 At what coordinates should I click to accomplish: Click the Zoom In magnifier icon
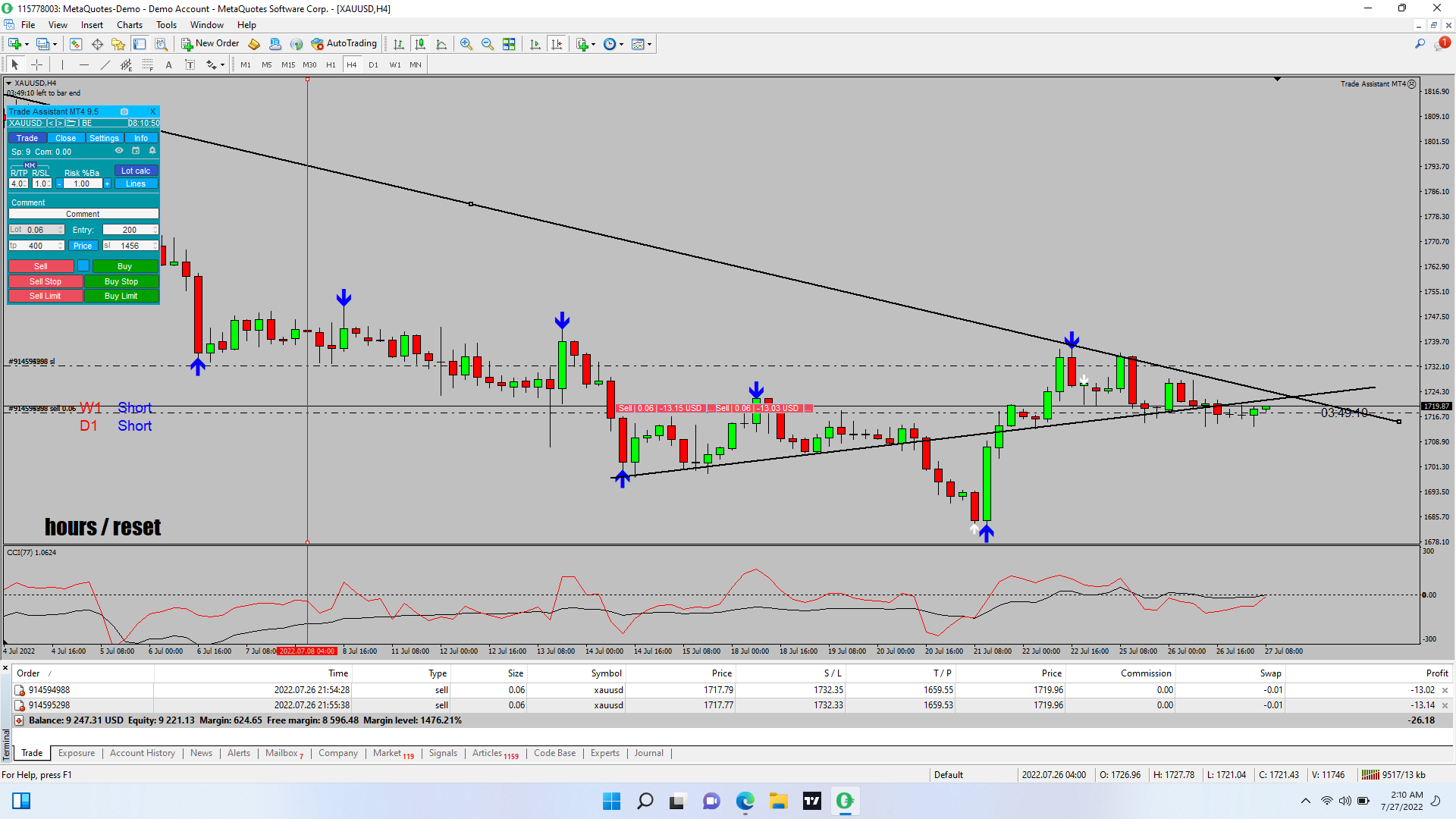[466, 44]
